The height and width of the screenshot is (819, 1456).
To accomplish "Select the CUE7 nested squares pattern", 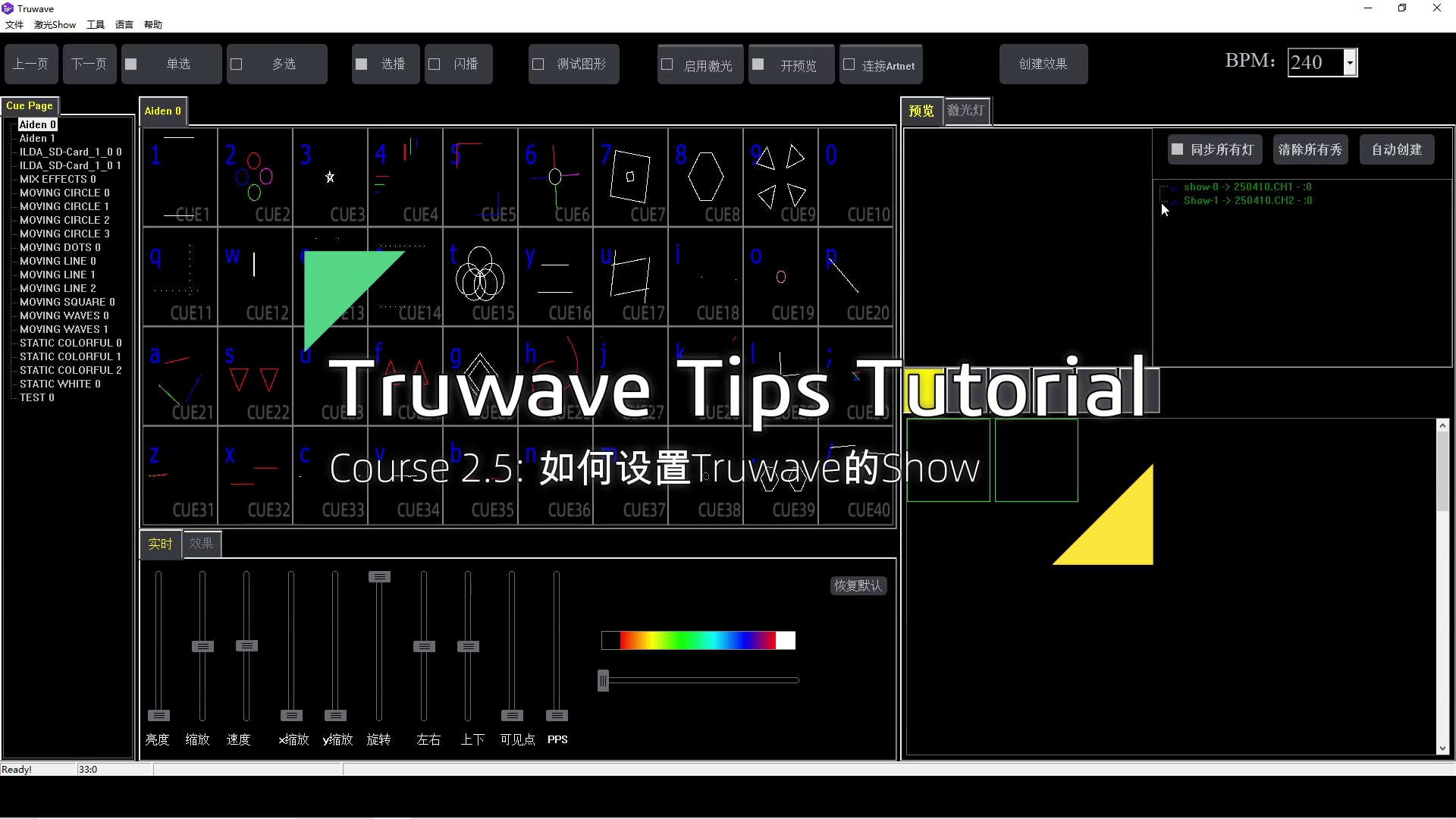I will pyautogui.click(x=630, y=177).
